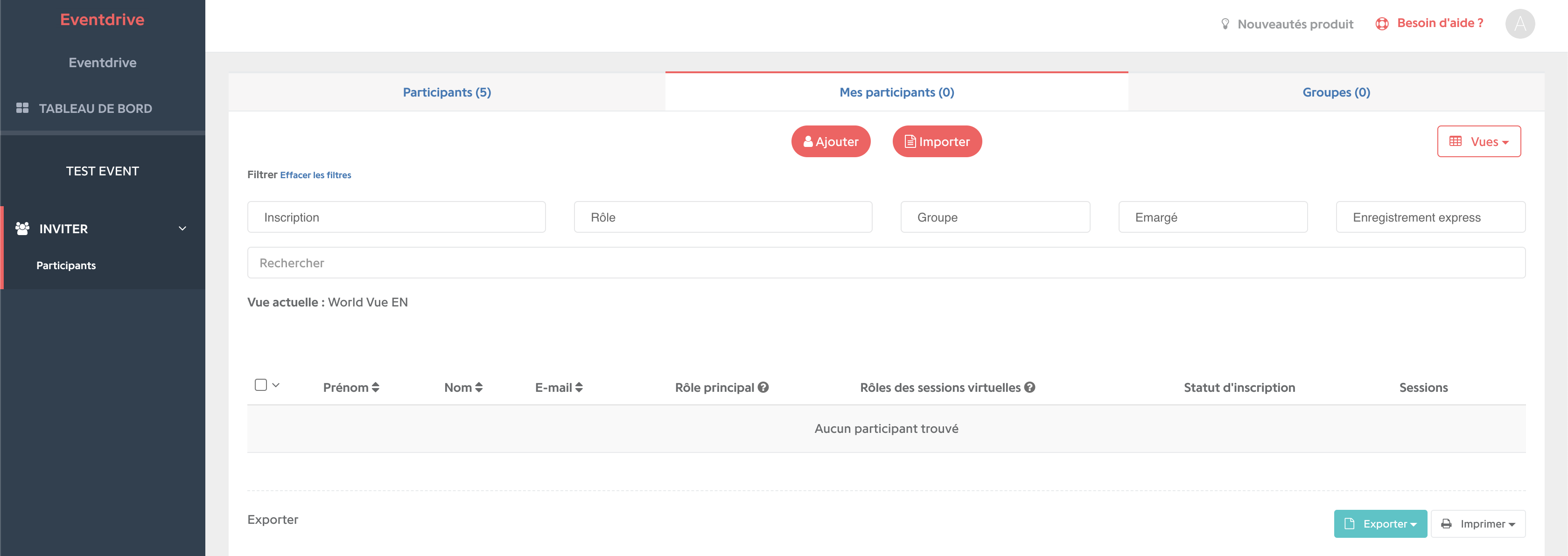The height and width of the screenshot is (556, 1568).
Task: Click the sort arrows beside Prénom
Action: click(376, 388)
